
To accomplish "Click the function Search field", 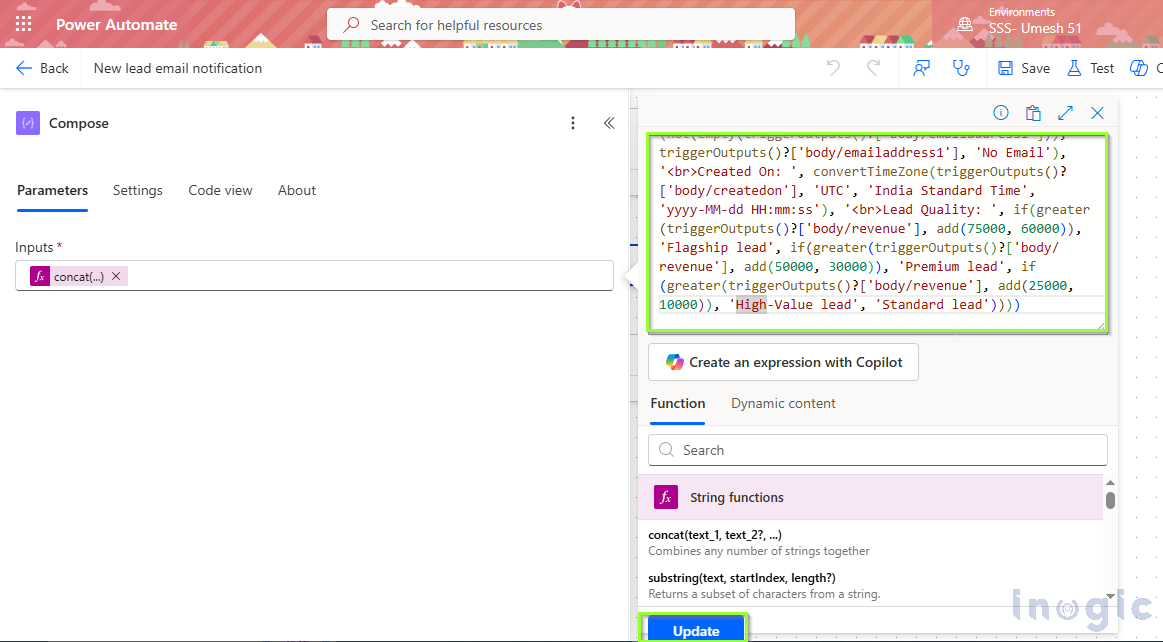I will [x=877, y=450].
